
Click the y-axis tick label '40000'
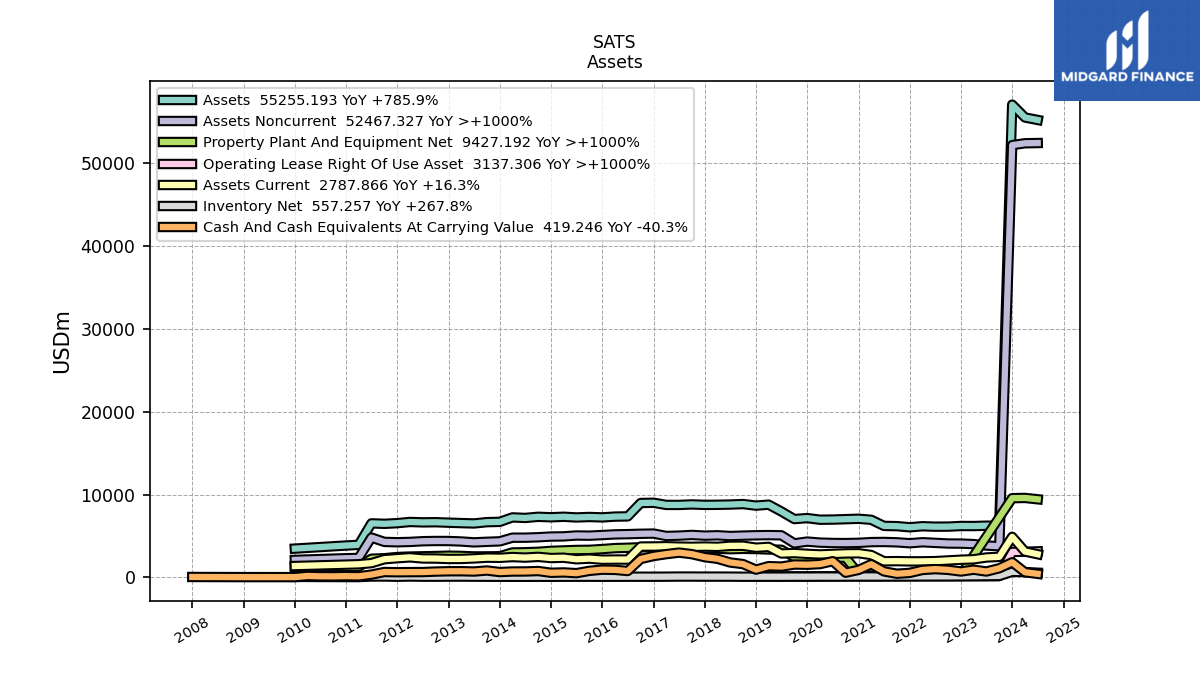[109, 247]
